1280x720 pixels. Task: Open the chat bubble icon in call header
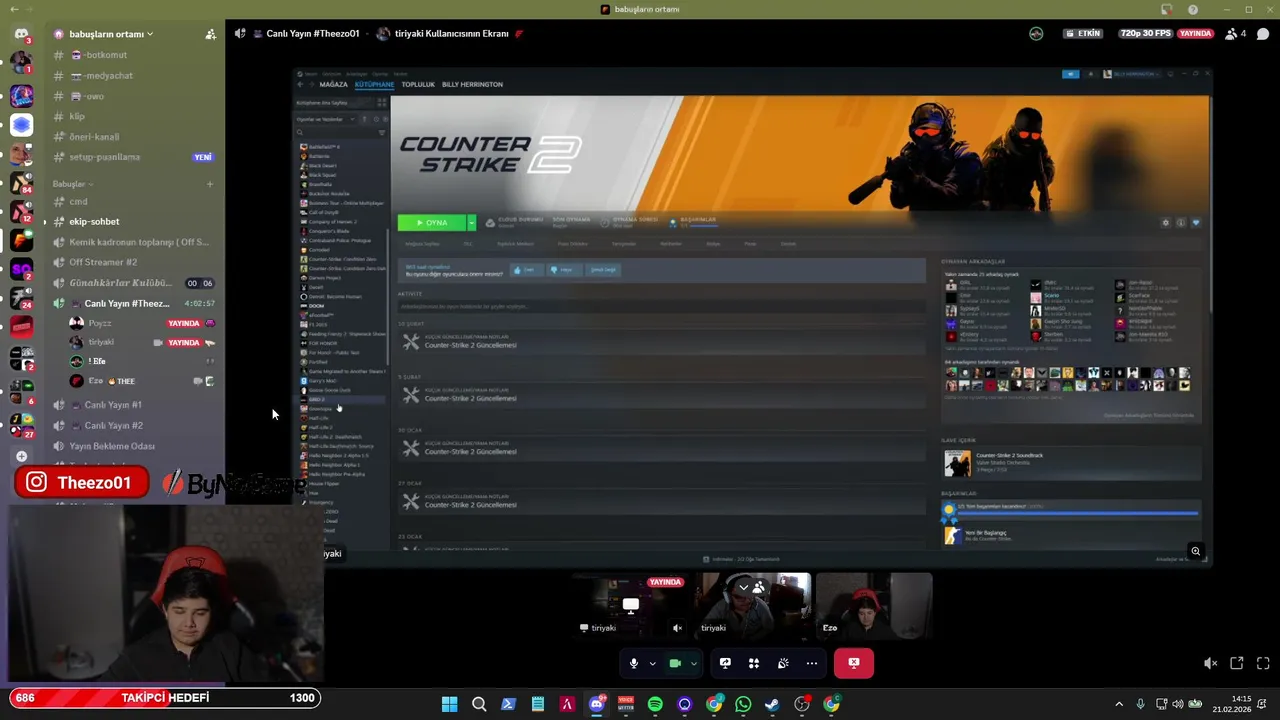tap(1263, 33)
